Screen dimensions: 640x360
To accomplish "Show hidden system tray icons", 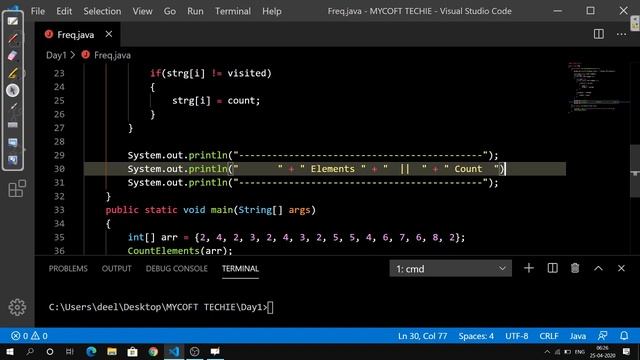I will coord(547,351).
